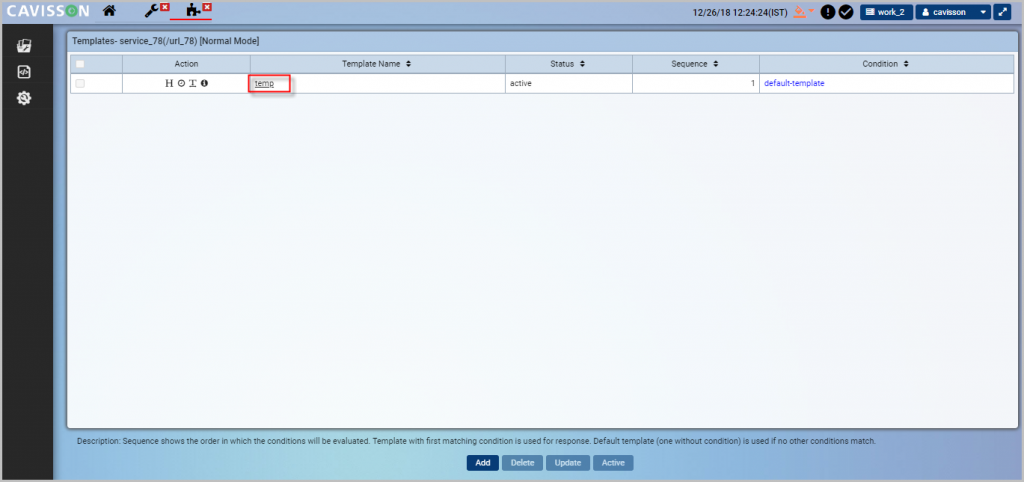The image size is (1024, 482).
Task: Open the default-template condition link
Action: 794,84
